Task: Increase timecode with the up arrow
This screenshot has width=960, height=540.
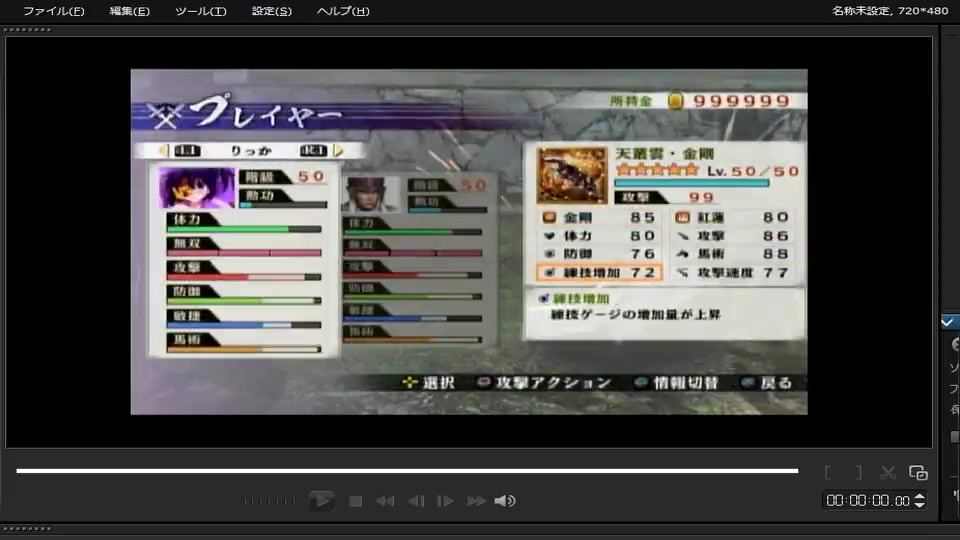Action: point(919,497)
